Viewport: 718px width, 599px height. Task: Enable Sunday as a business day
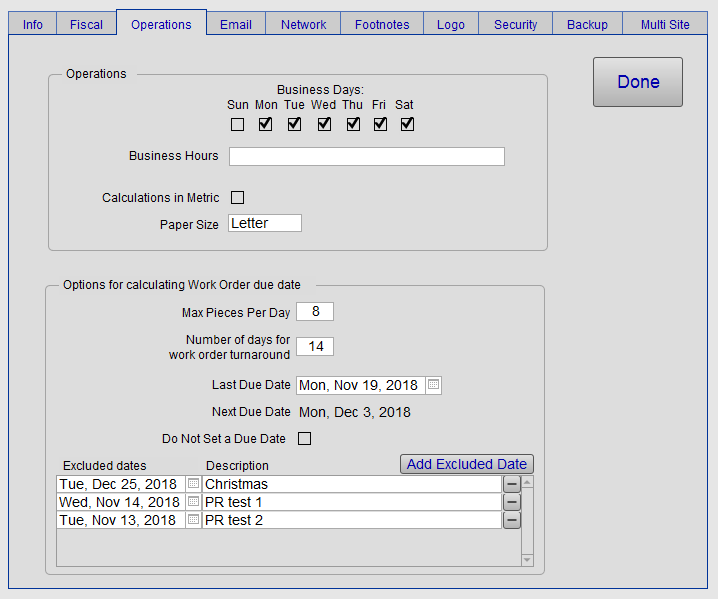point(237,124)
